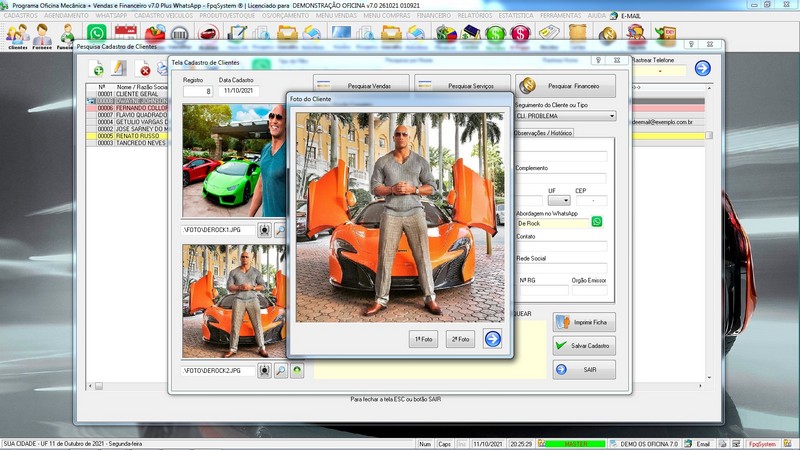This screenshot has height=450, width=800.
Task: Click 1ª Foto button
Action: point(423,339)
